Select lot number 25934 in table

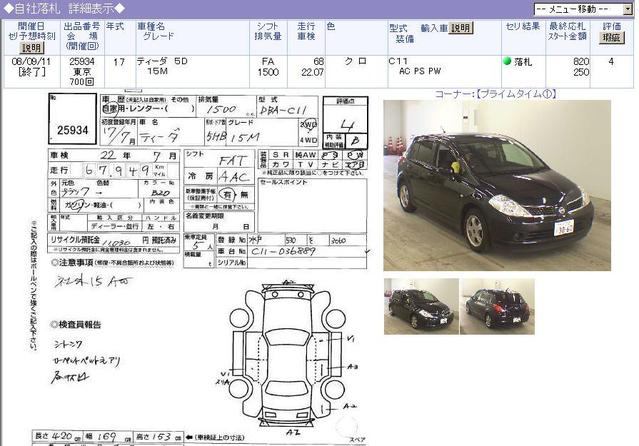(x=82, y=61)
